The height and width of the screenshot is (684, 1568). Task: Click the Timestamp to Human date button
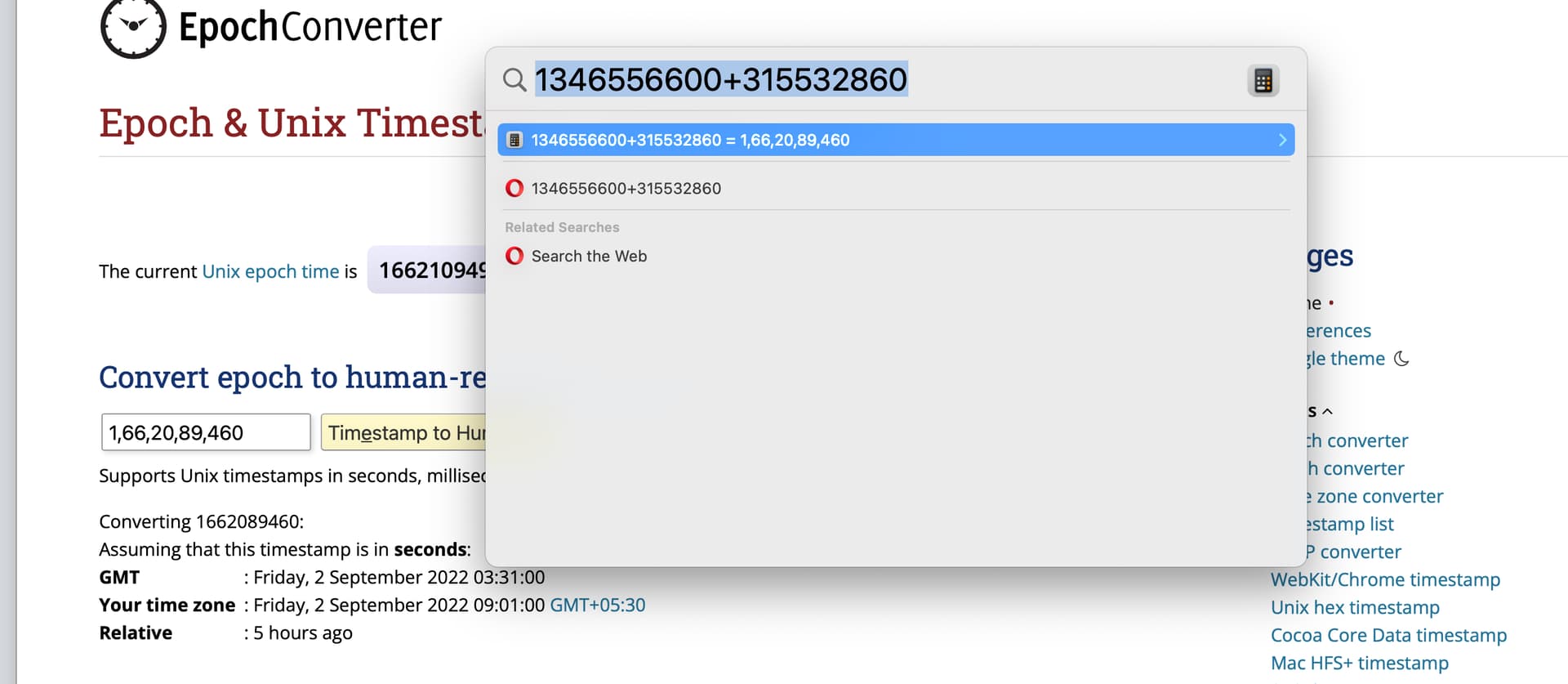[x=404, y=432]
